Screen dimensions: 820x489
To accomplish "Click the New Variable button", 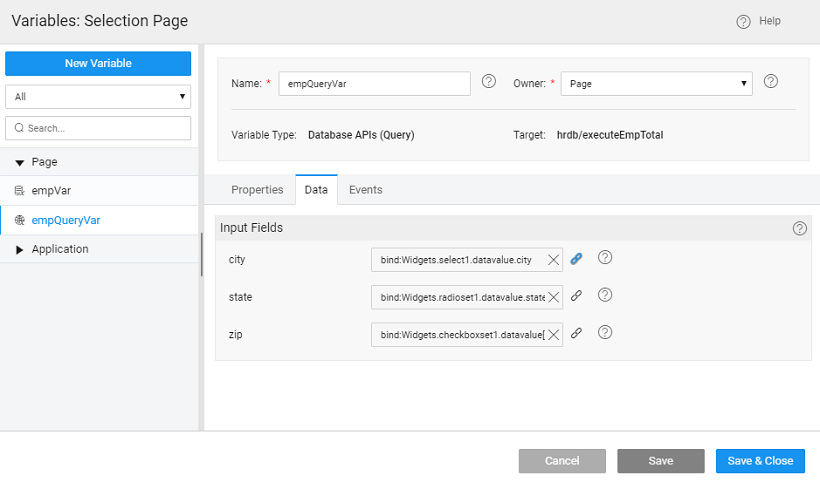I will pos(98,63).
